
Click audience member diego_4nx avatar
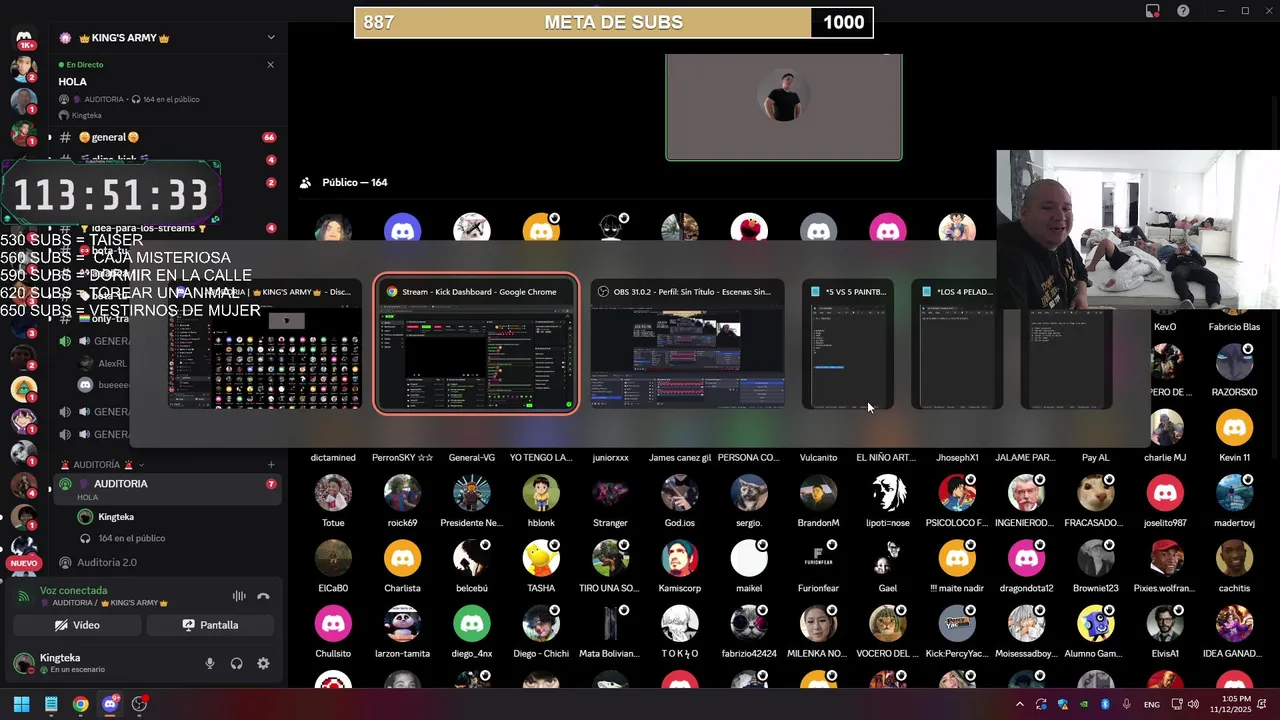coord(472,624)
